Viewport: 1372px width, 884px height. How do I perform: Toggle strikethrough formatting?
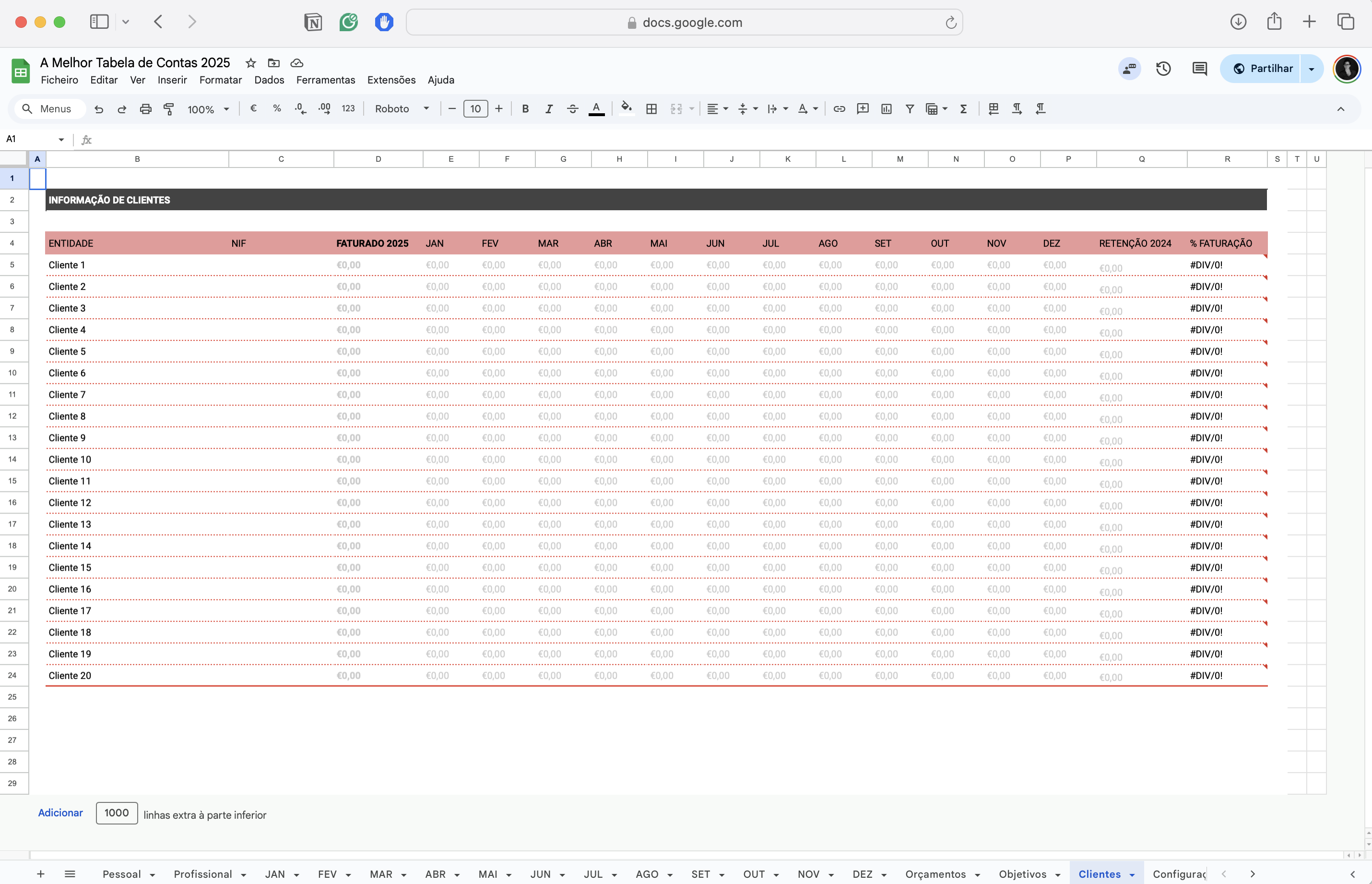[572, 109]
